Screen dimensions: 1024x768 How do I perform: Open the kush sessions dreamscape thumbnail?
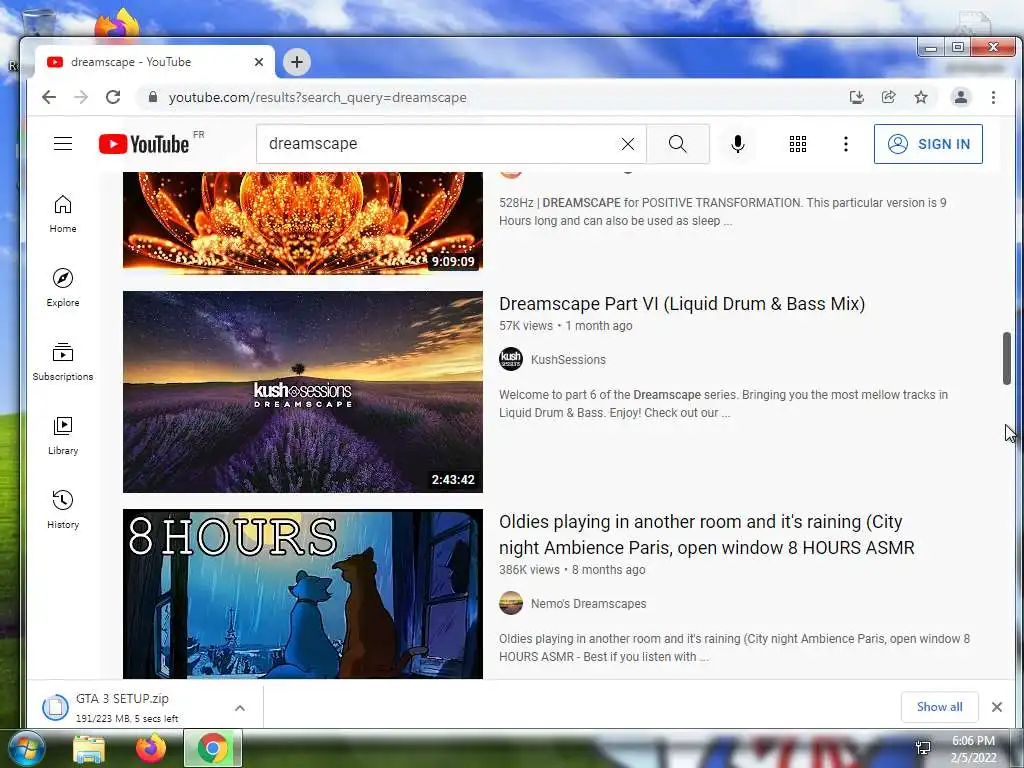pyautogui.click(x=303, y=392)
